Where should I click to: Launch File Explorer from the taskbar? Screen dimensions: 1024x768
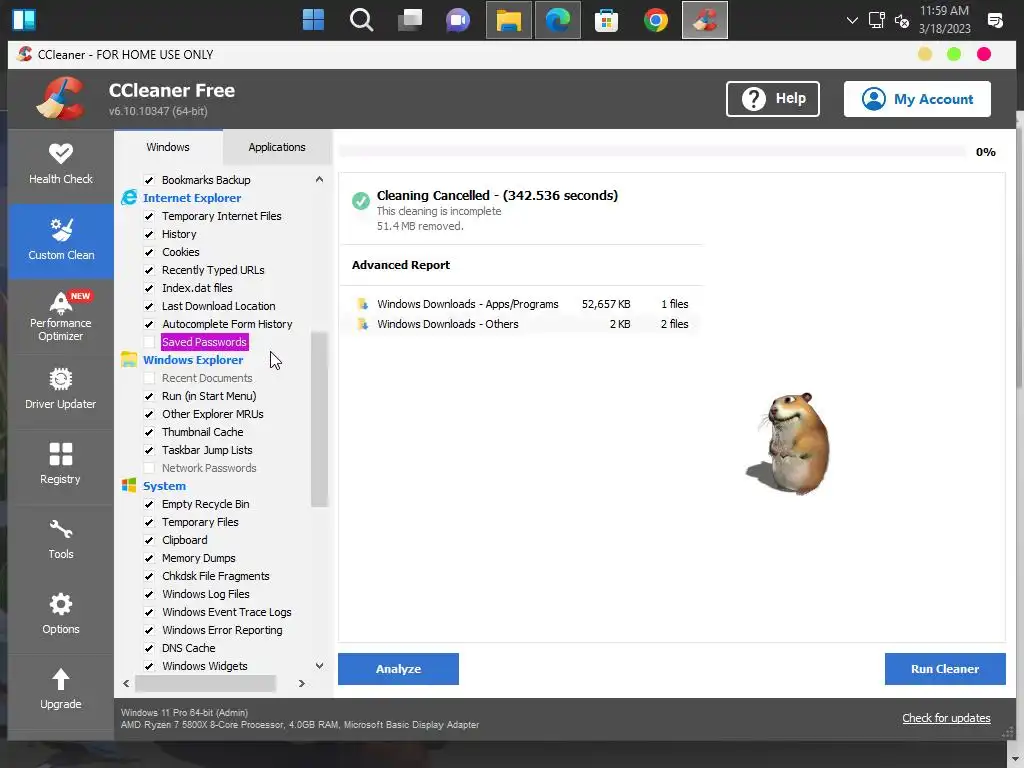pyautogui.click(x=509, y=20)
